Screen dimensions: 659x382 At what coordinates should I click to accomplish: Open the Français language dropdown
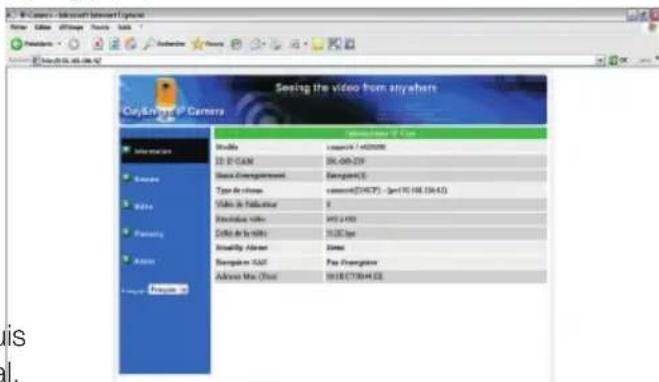click(x=168, y=290)
